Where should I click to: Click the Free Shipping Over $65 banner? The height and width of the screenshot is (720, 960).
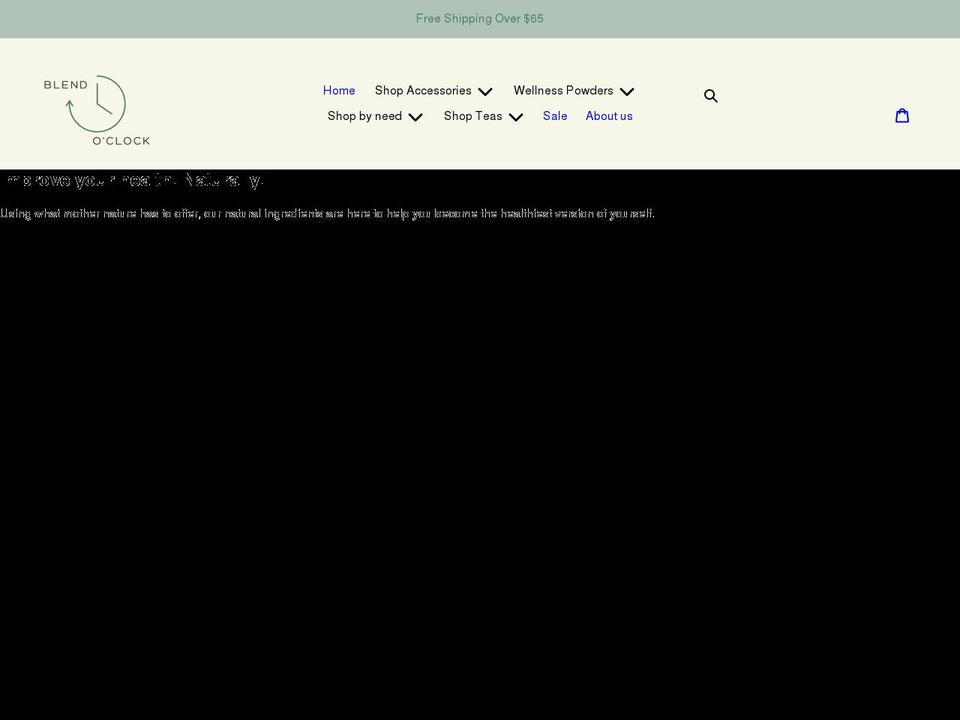pyautogui.click(x=480, y=18)
